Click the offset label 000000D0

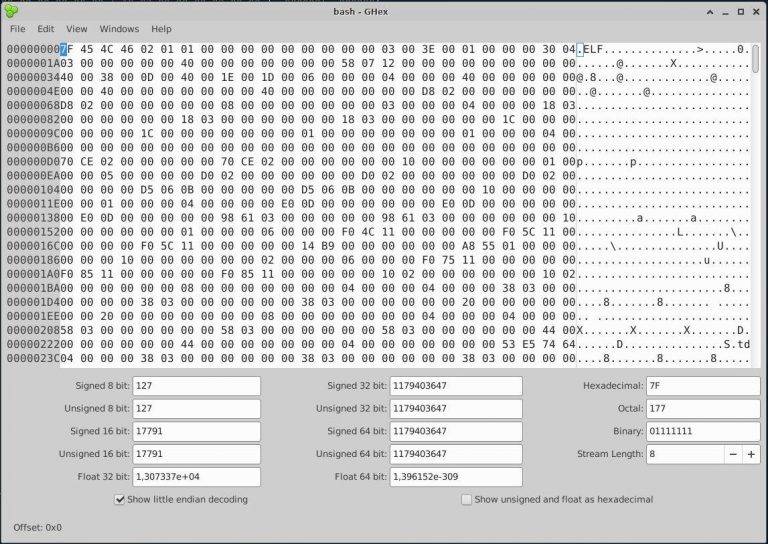point(33,162)
